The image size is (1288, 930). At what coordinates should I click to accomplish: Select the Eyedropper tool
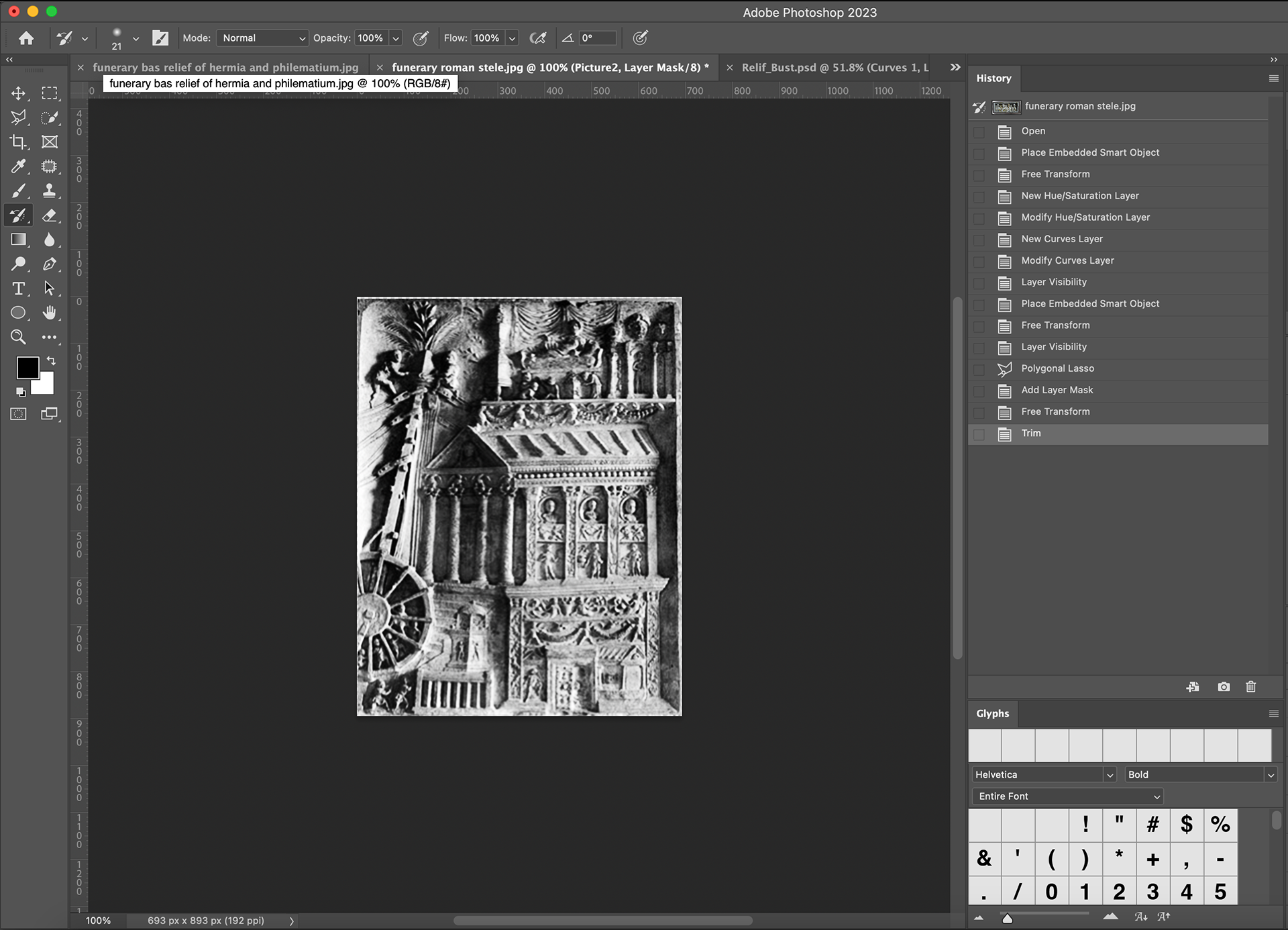point(18,166)
